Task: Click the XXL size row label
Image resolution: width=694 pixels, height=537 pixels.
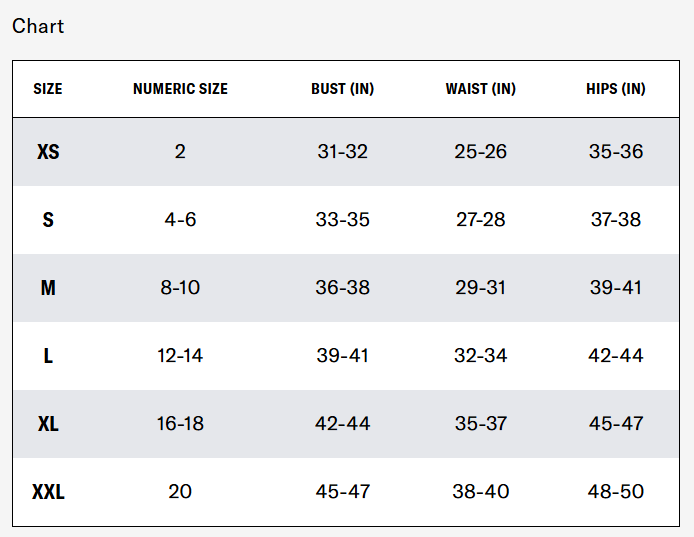Action: tap(48, 492)
